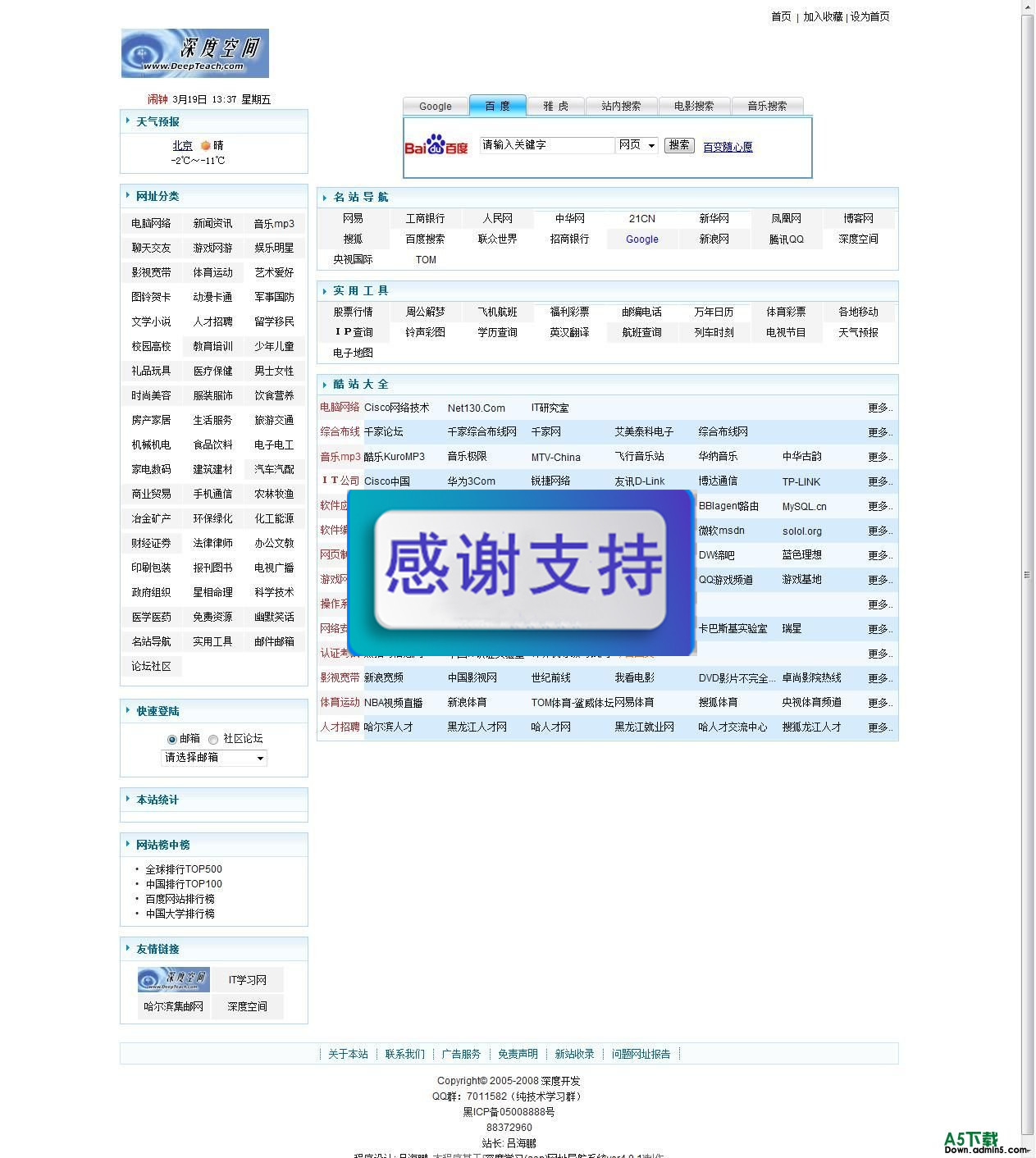Switch to the 站内搜索 tab
Screen dimensions: 1036x1158
pos(621,106)
